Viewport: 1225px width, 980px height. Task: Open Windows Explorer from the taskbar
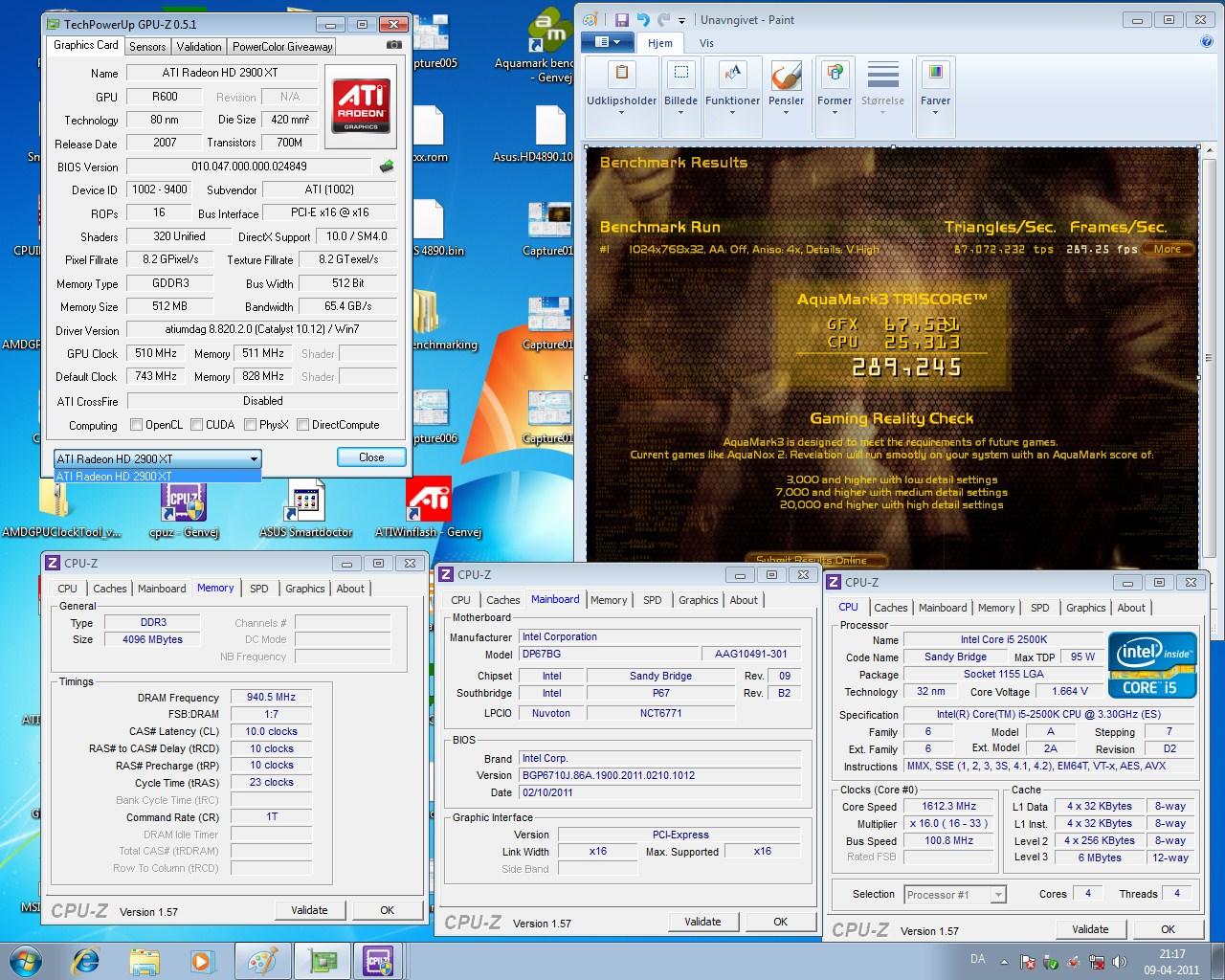point(145,960)
